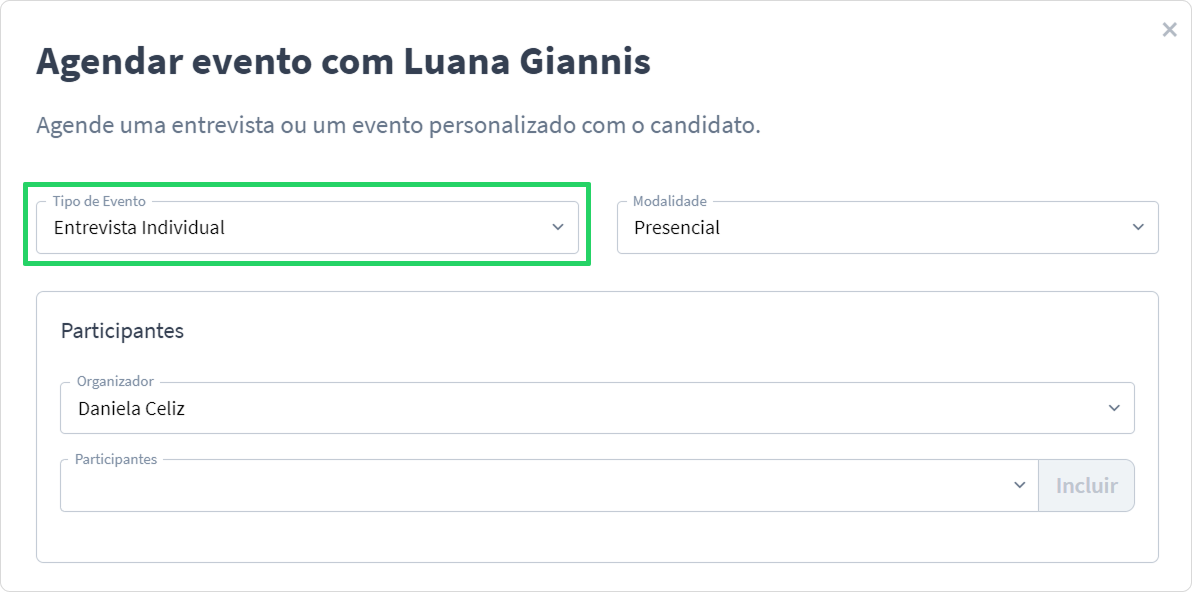Image resolution: width=1192 pixels, height=592 pixels.
Task: Click the Tipo de Evento label
Action: (99, 201)
